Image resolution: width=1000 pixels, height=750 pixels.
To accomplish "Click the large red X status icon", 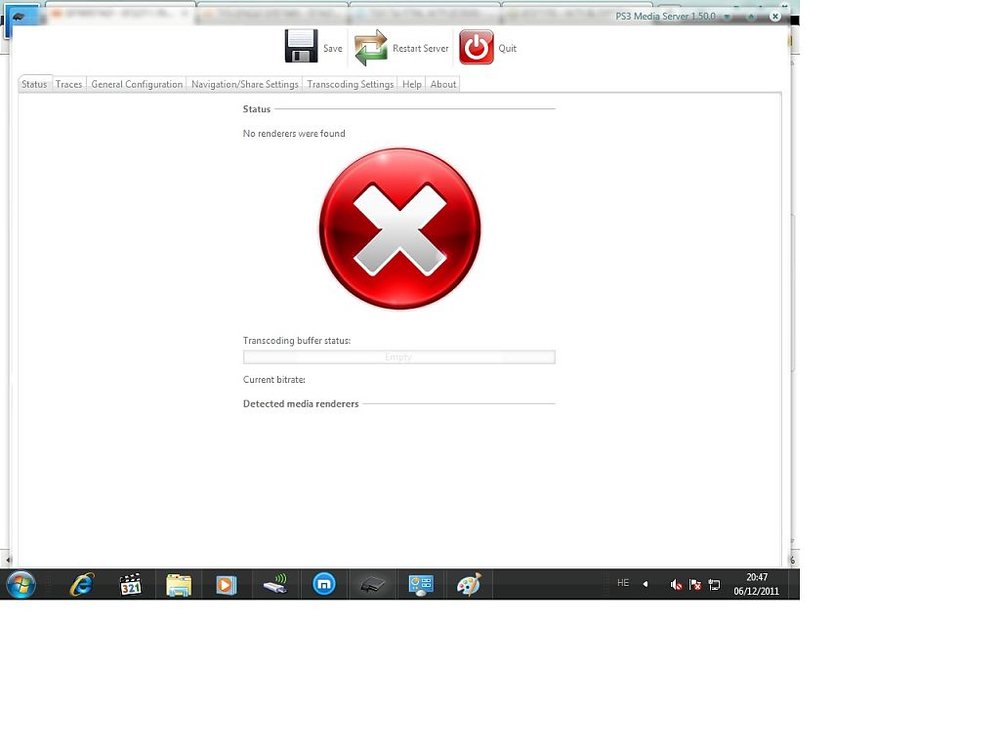I will 400,229.
